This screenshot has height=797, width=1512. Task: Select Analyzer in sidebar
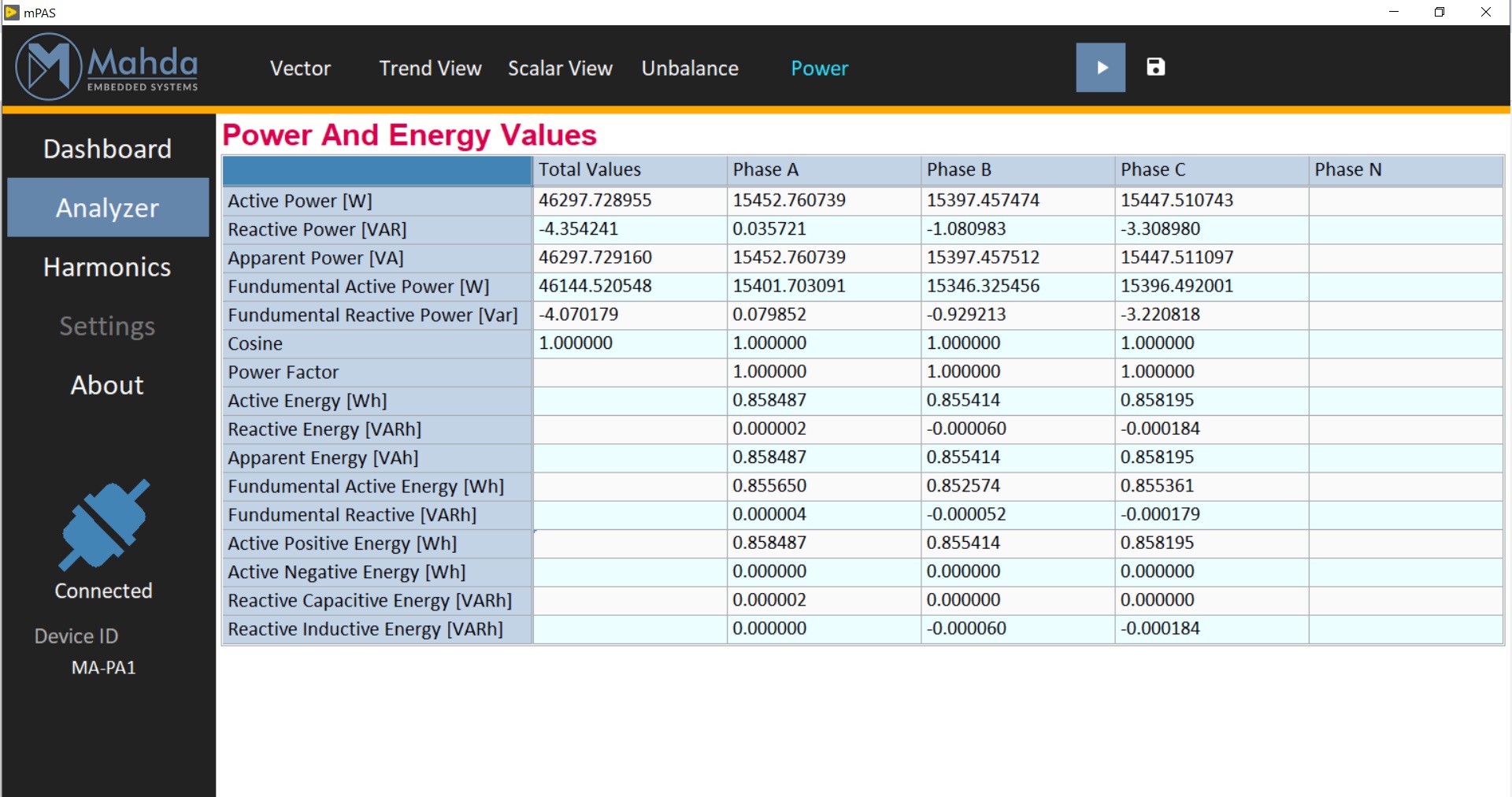[108, 208]
